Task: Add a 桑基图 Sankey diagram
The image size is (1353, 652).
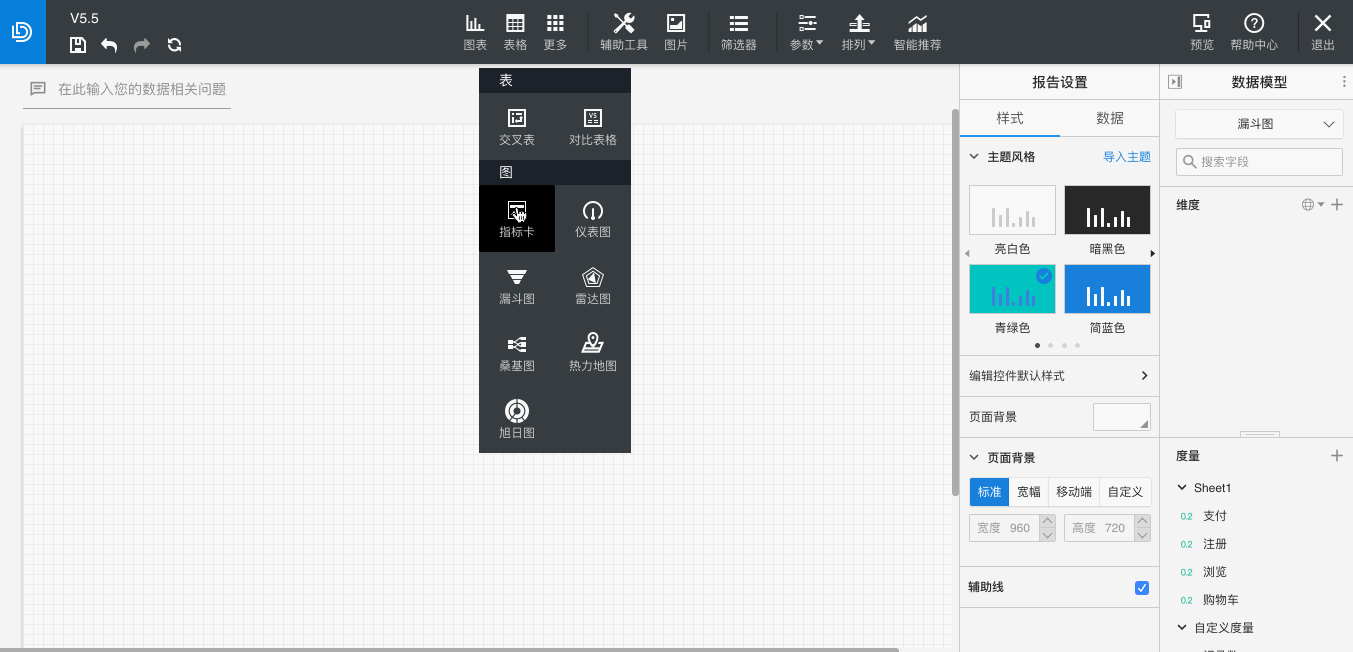Action: (517, 352)
